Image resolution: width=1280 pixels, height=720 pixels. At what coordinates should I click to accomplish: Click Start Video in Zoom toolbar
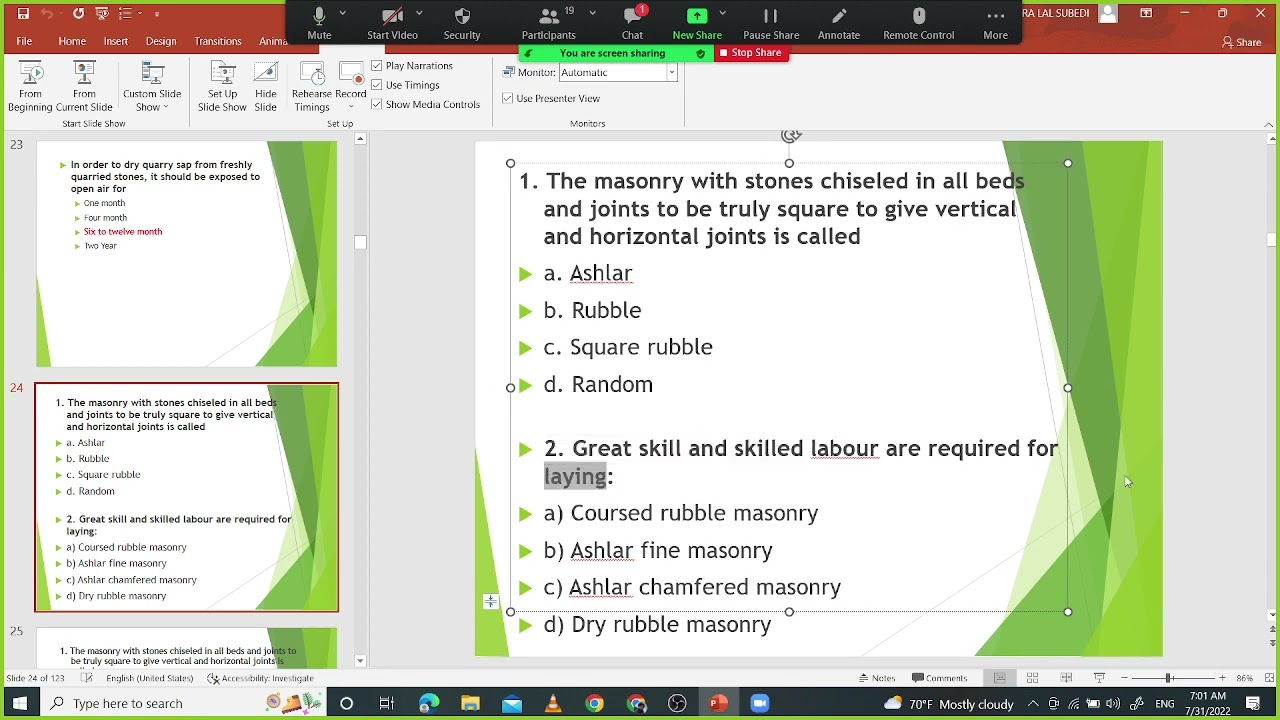point(392,24)
